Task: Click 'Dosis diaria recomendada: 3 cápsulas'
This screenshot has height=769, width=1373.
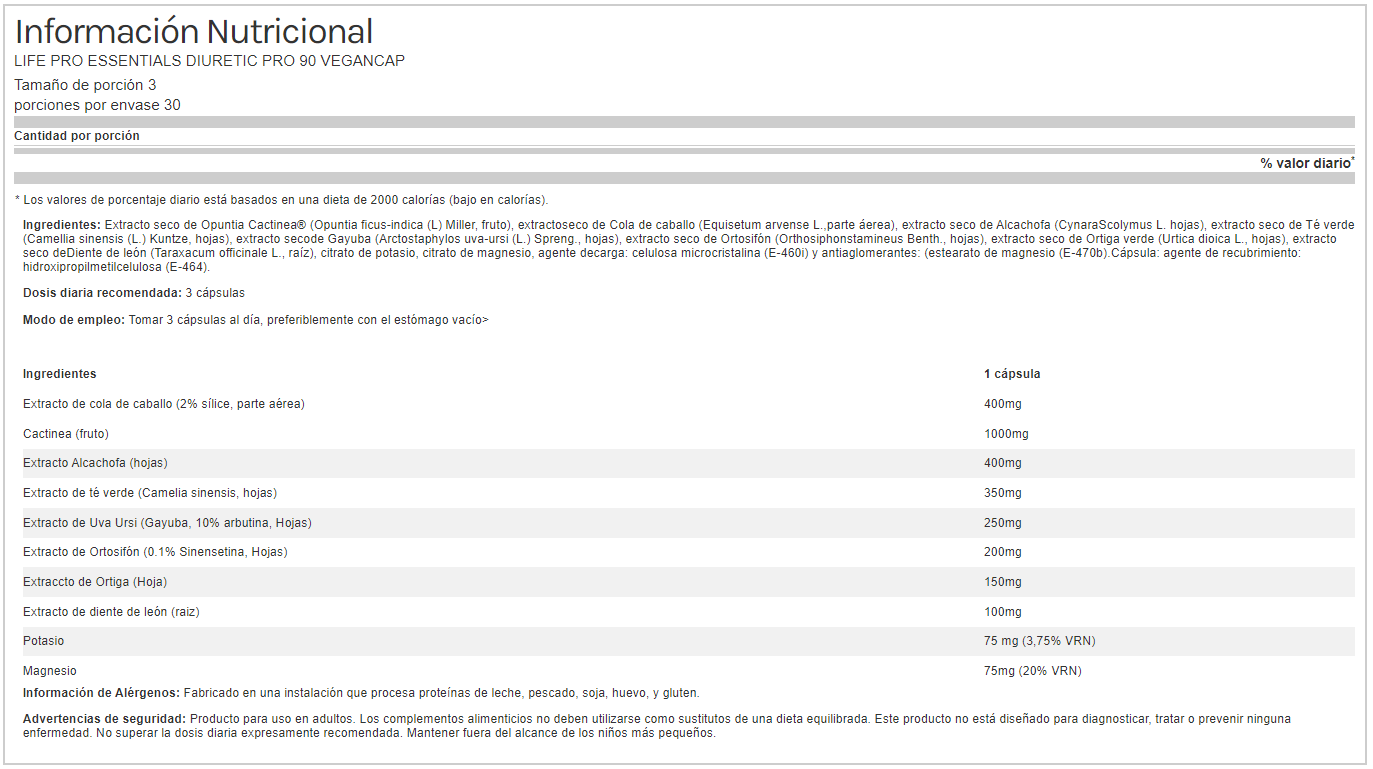Action: [x=134, y=293]
